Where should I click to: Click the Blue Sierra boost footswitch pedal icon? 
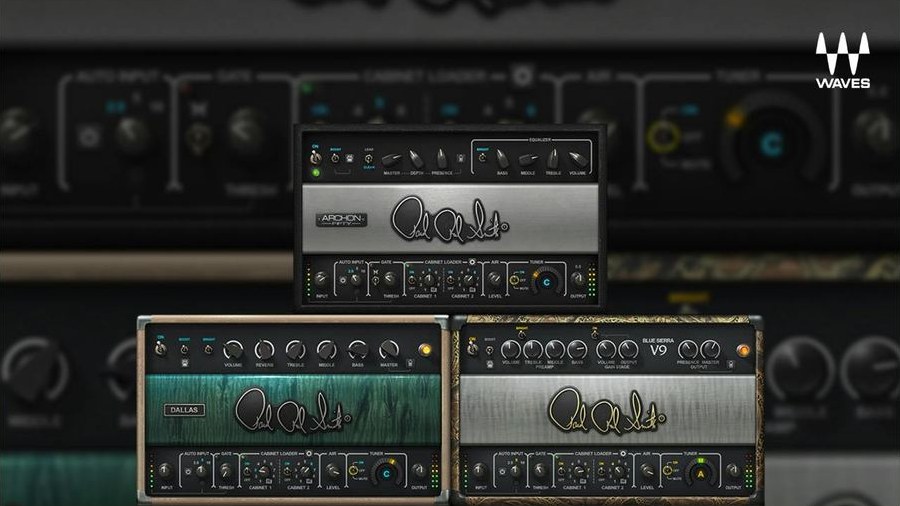click(x=490, y=364)
